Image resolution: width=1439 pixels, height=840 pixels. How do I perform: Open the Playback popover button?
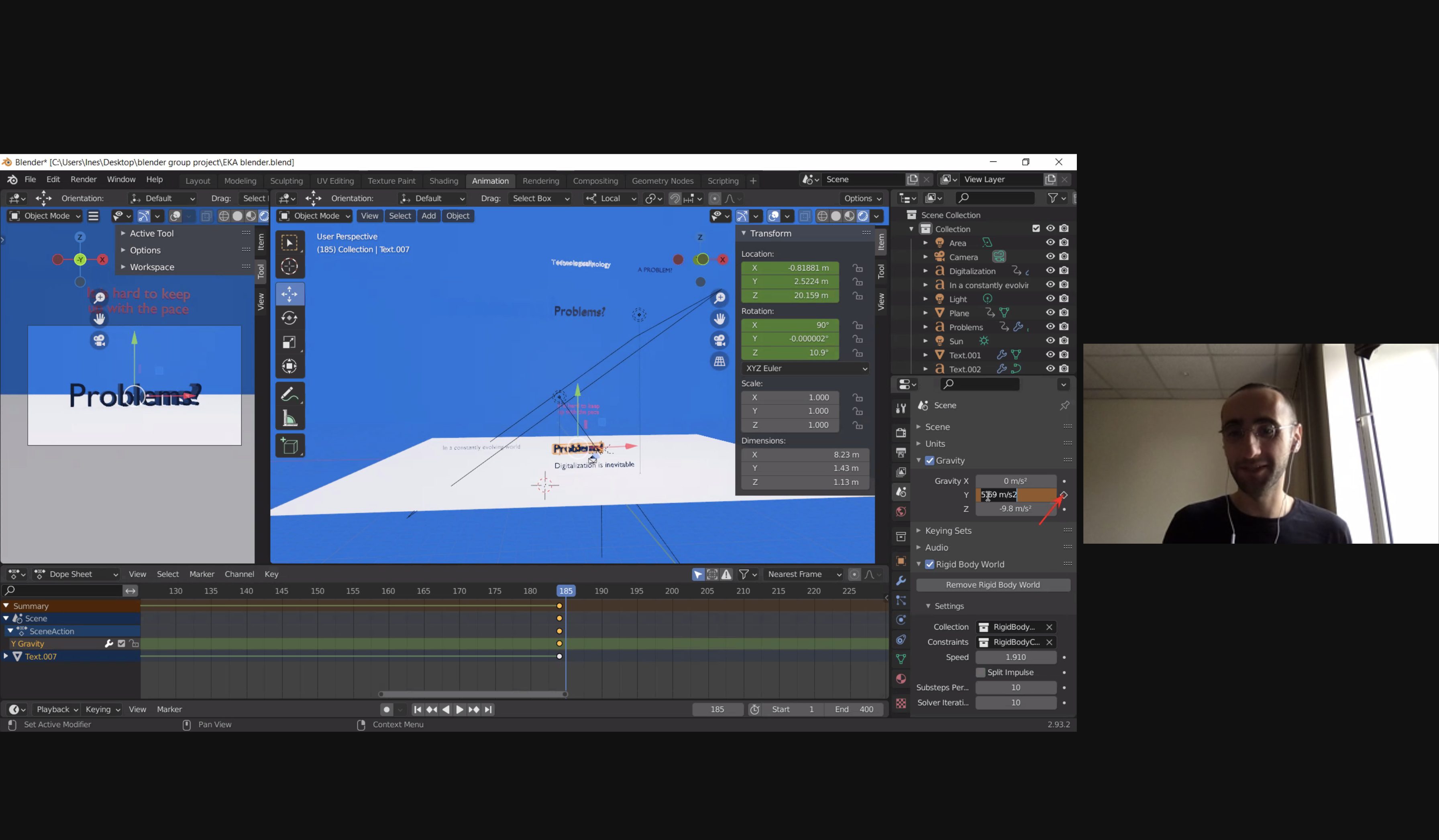click(57, 710)
